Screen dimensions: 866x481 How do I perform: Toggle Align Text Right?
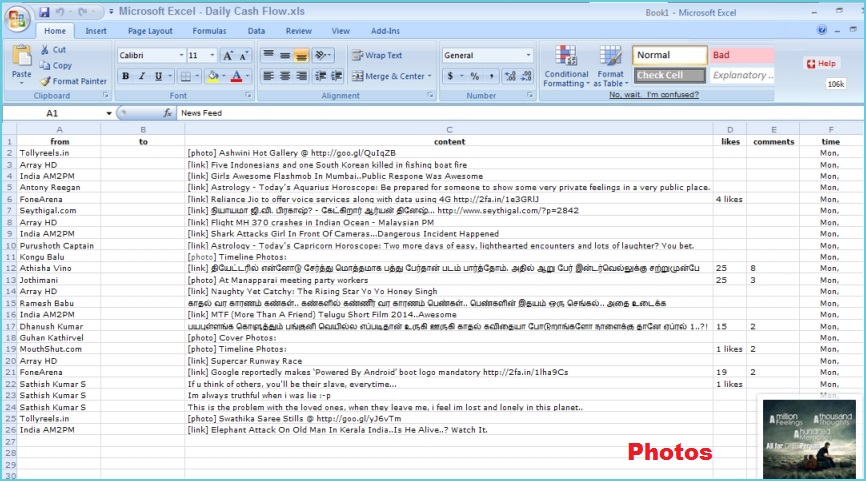click(x=301, y=76)
